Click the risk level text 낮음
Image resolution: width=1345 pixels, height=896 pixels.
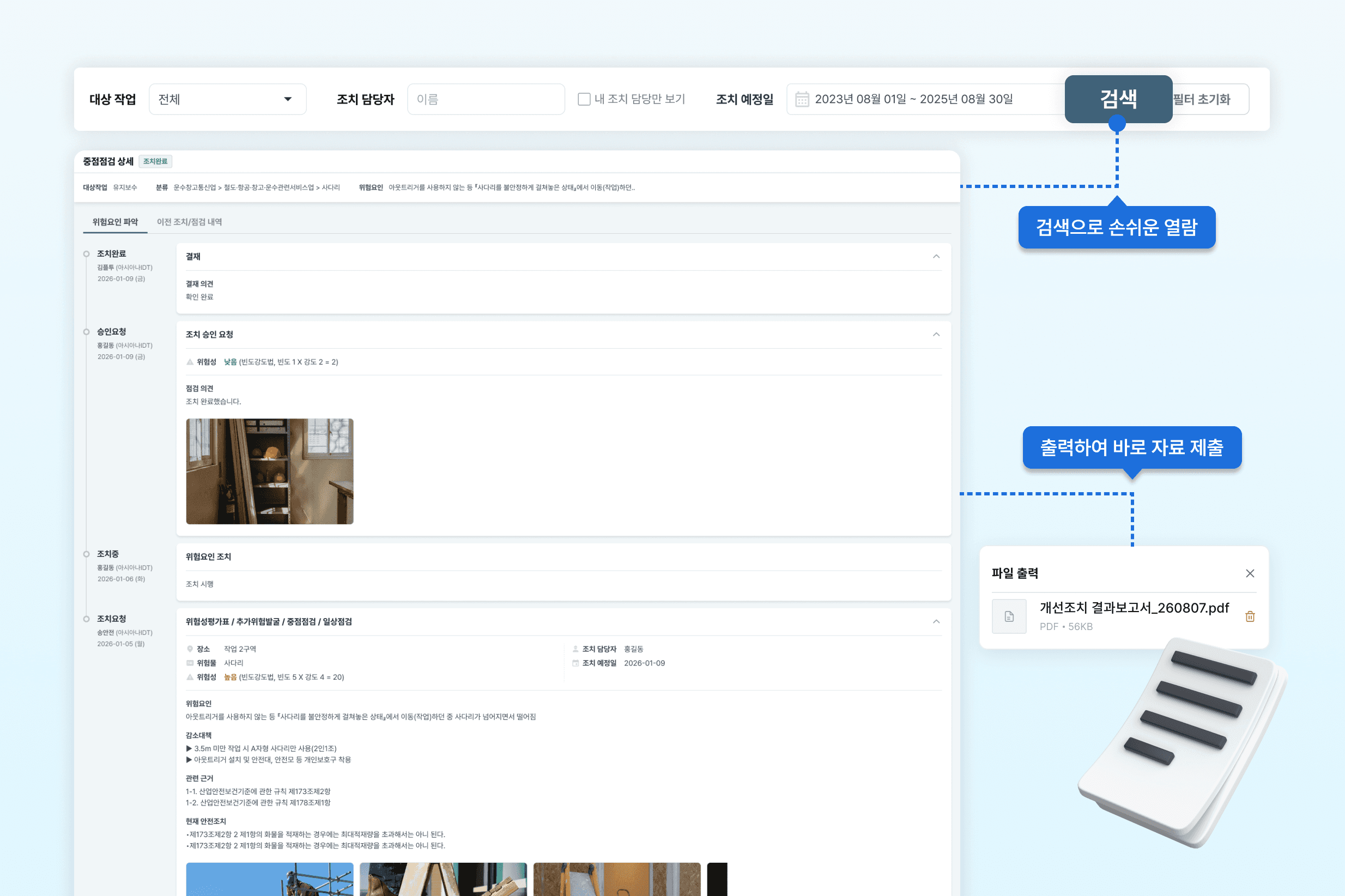[231, 362]
